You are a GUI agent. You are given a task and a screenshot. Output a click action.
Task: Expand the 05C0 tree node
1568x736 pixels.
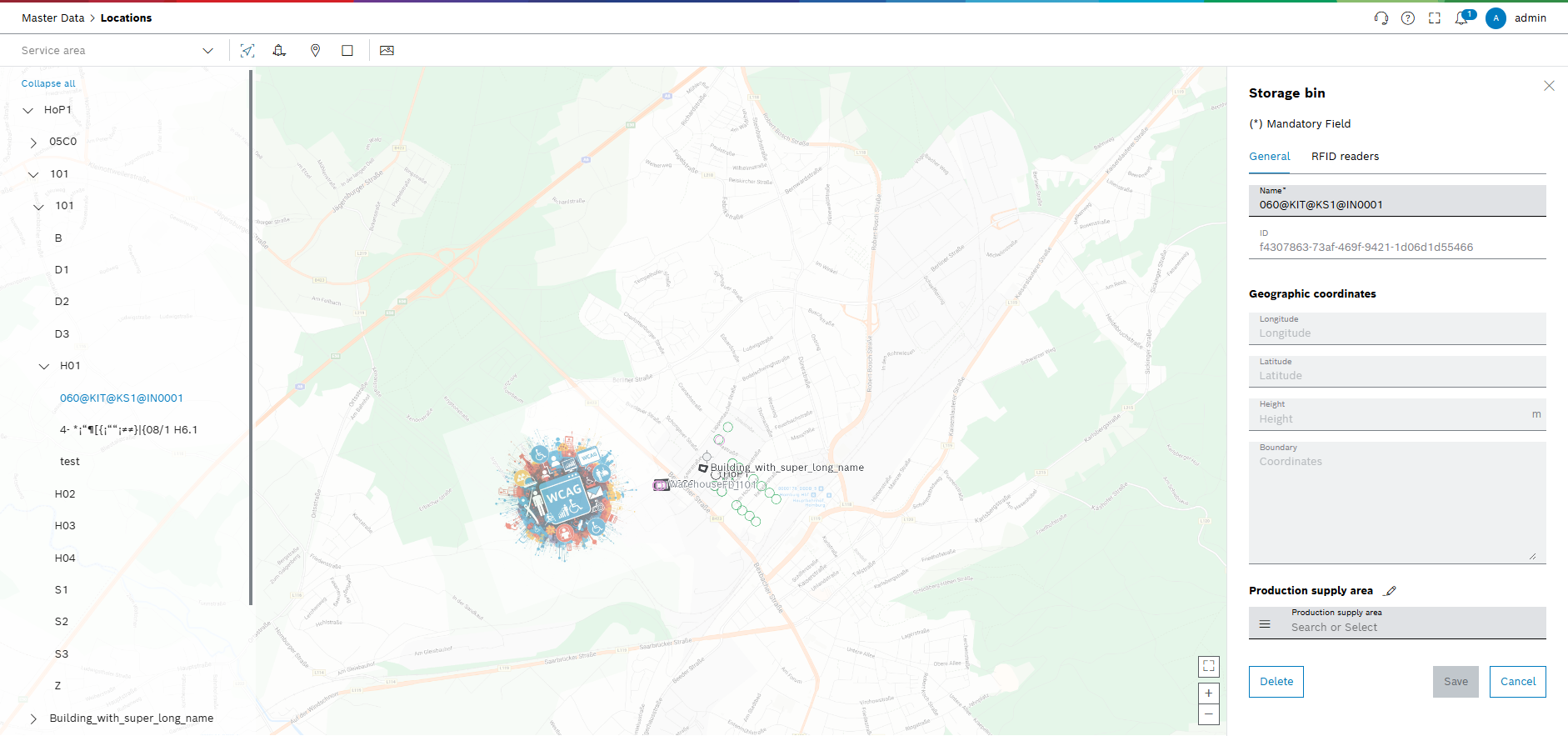pos(33,143)
